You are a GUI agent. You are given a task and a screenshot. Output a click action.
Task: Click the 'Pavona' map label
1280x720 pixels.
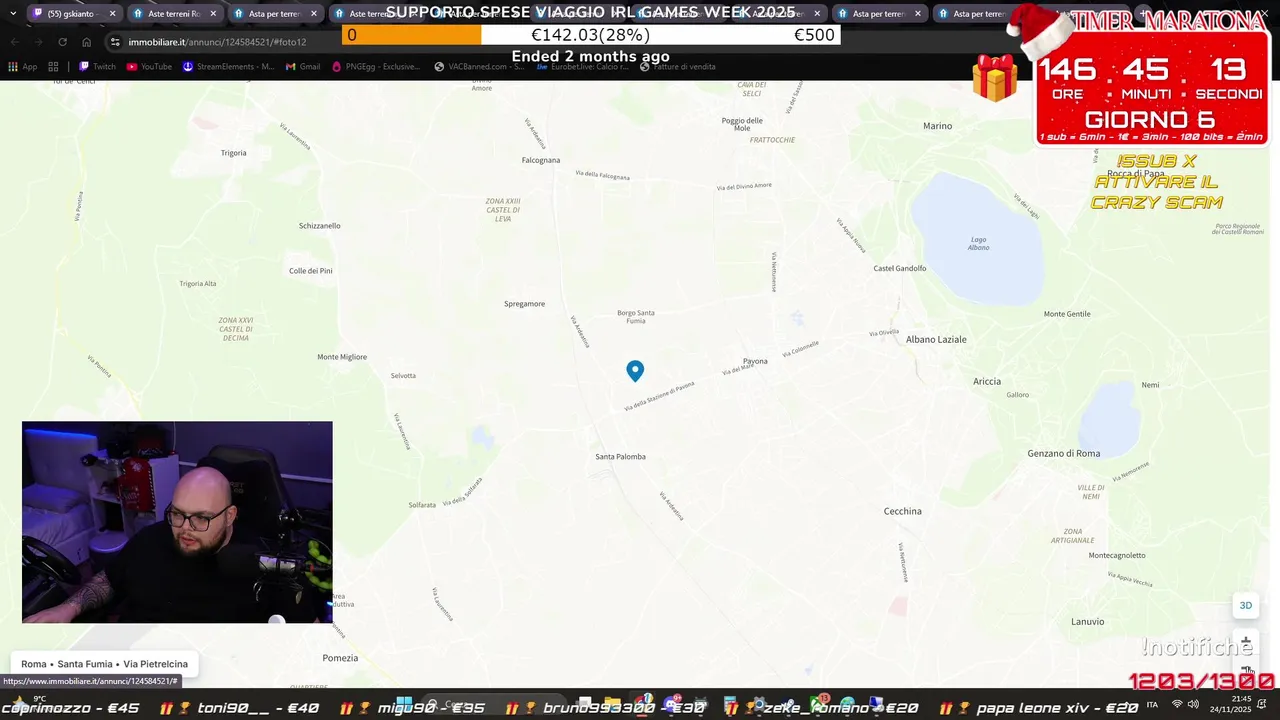click(x=755, y=362)
